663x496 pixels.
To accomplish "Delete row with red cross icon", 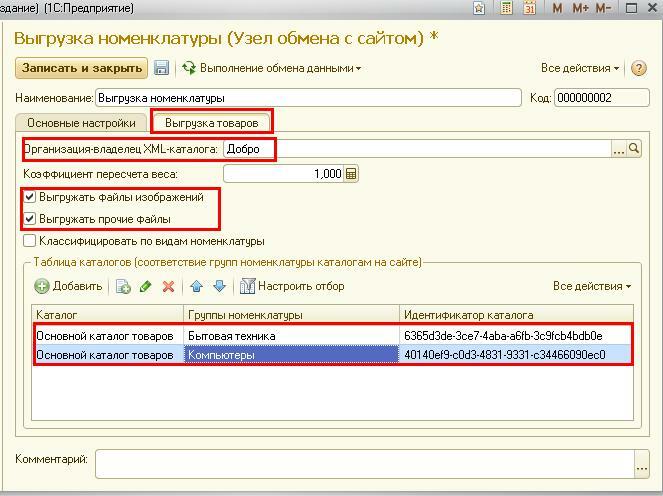I will tap(168, 286).
